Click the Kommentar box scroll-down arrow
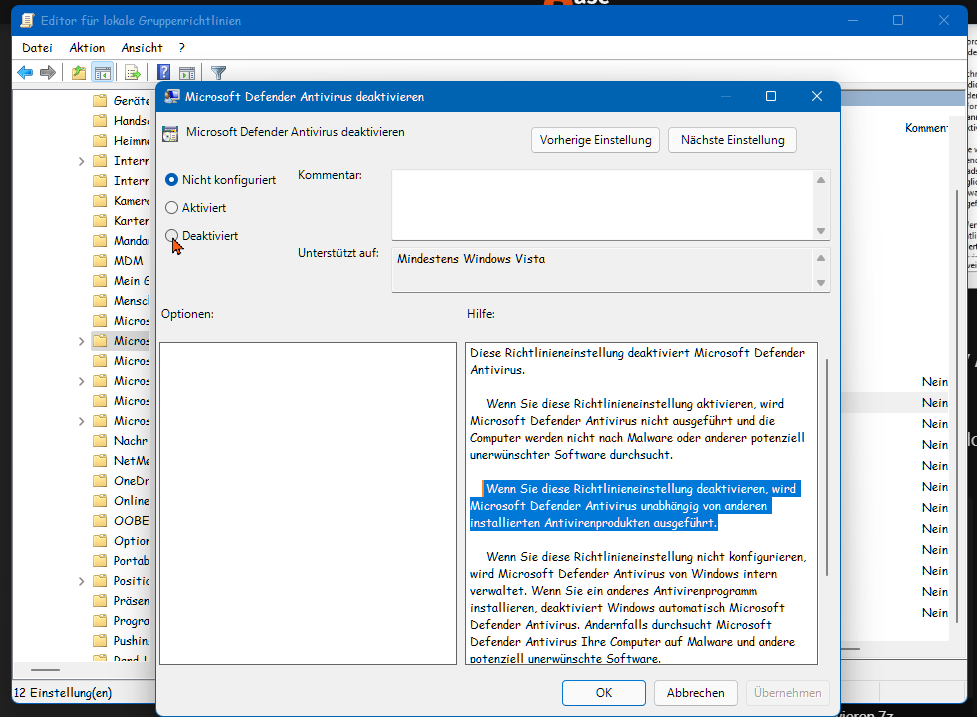977x717 pixels. 821,231
